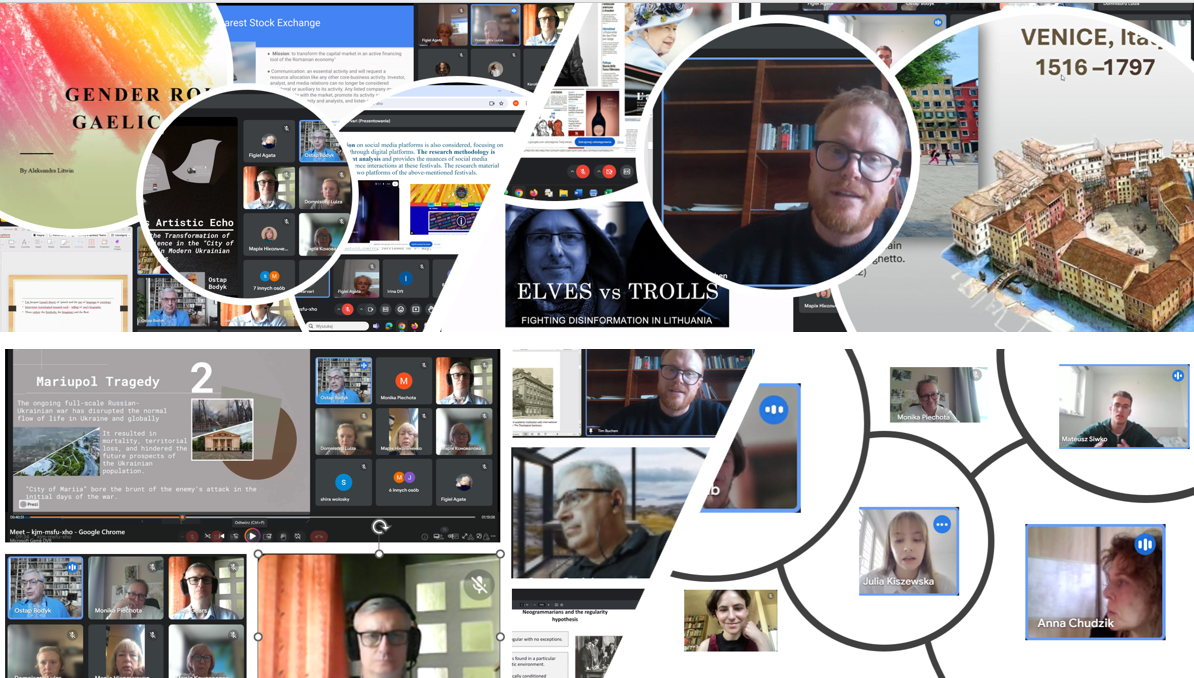Open Firefox icon next to Wyszukaj search
The height and width of the screenshot is (678, 1194).
(x=414, y=326)
